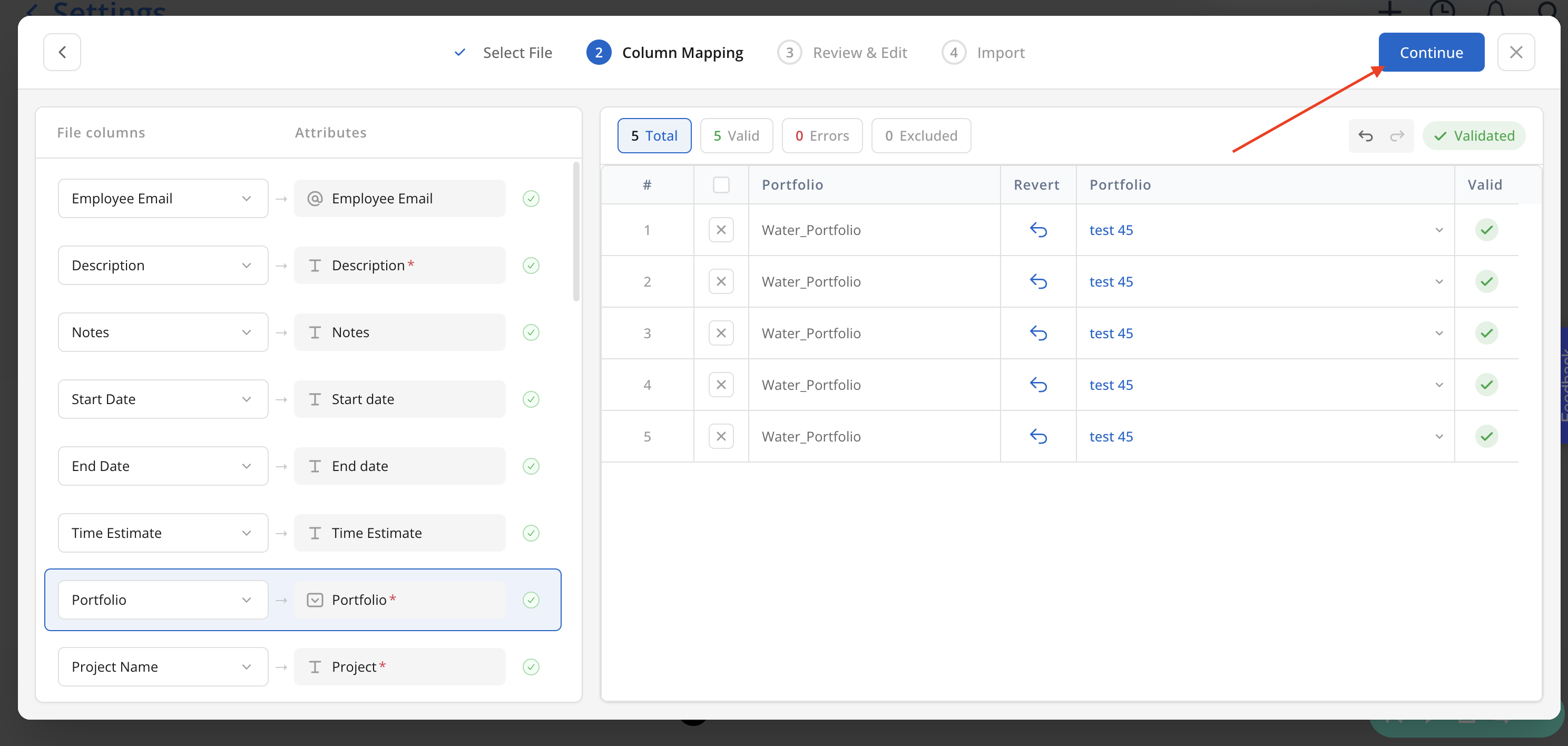The height and width of the screenshot is (746, 1568).
Task: Click the Validated status badge
Action: [x=1474, y=136]
